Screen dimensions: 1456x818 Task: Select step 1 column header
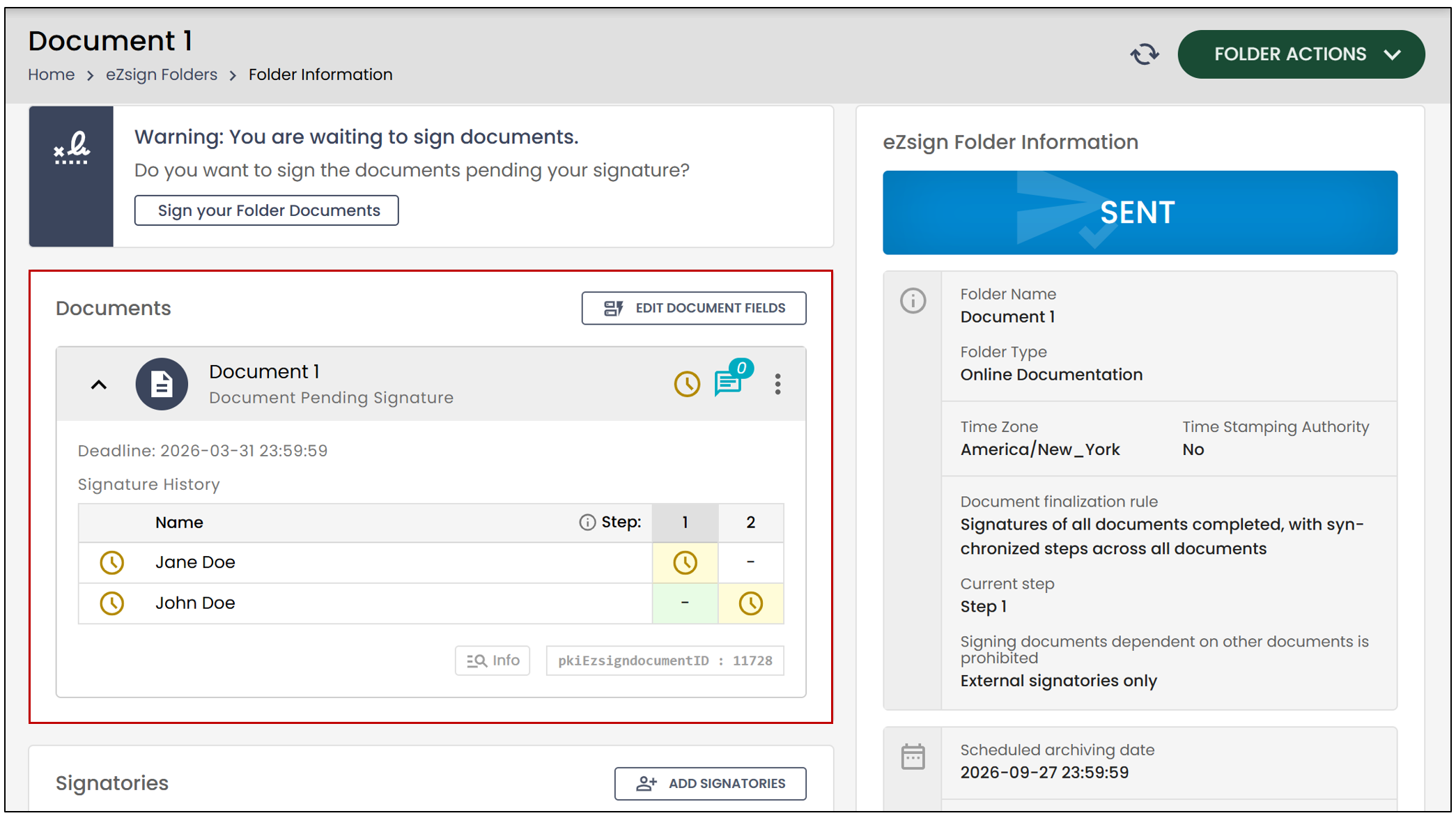pos(685,523)
